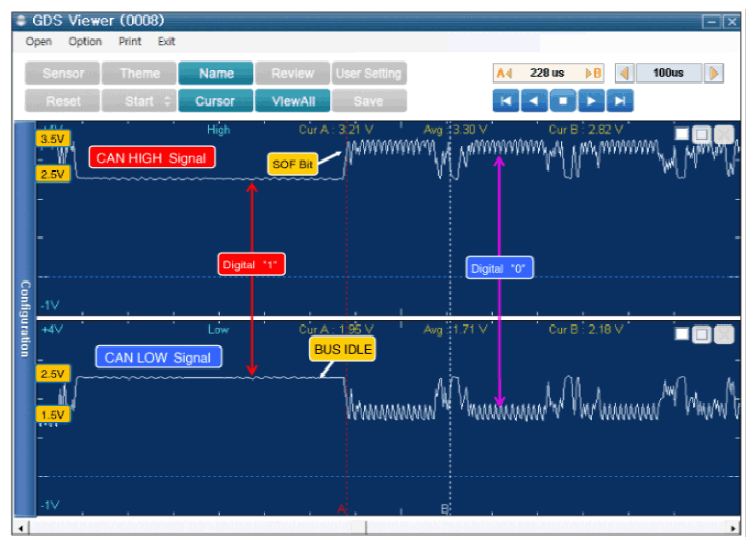The width and height of the screenshot is (755, 546).
Task: Close the Low channel pane
Action: click(724, 334)
